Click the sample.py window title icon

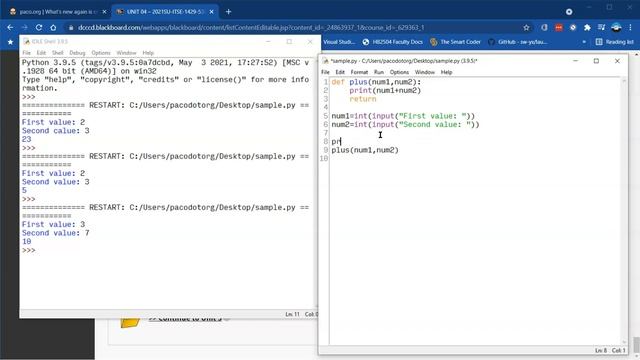[x=325, y=61]
